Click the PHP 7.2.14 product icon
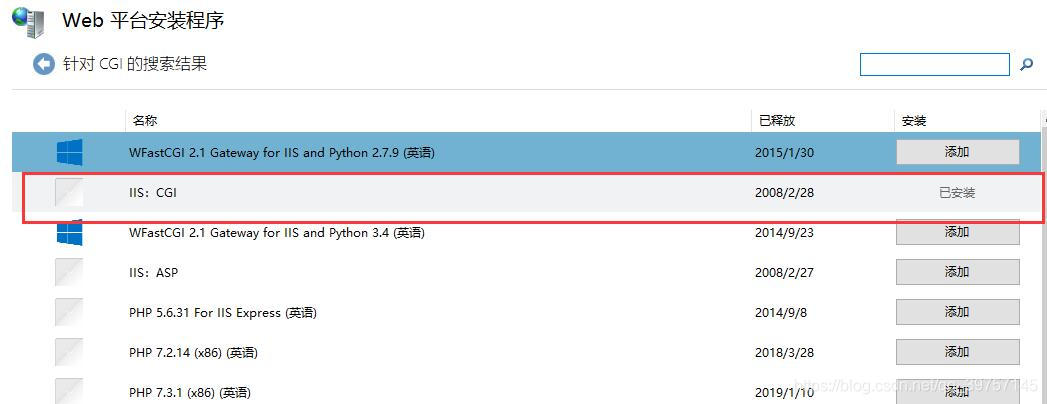 pyautogui.click(x=69, y=353)
